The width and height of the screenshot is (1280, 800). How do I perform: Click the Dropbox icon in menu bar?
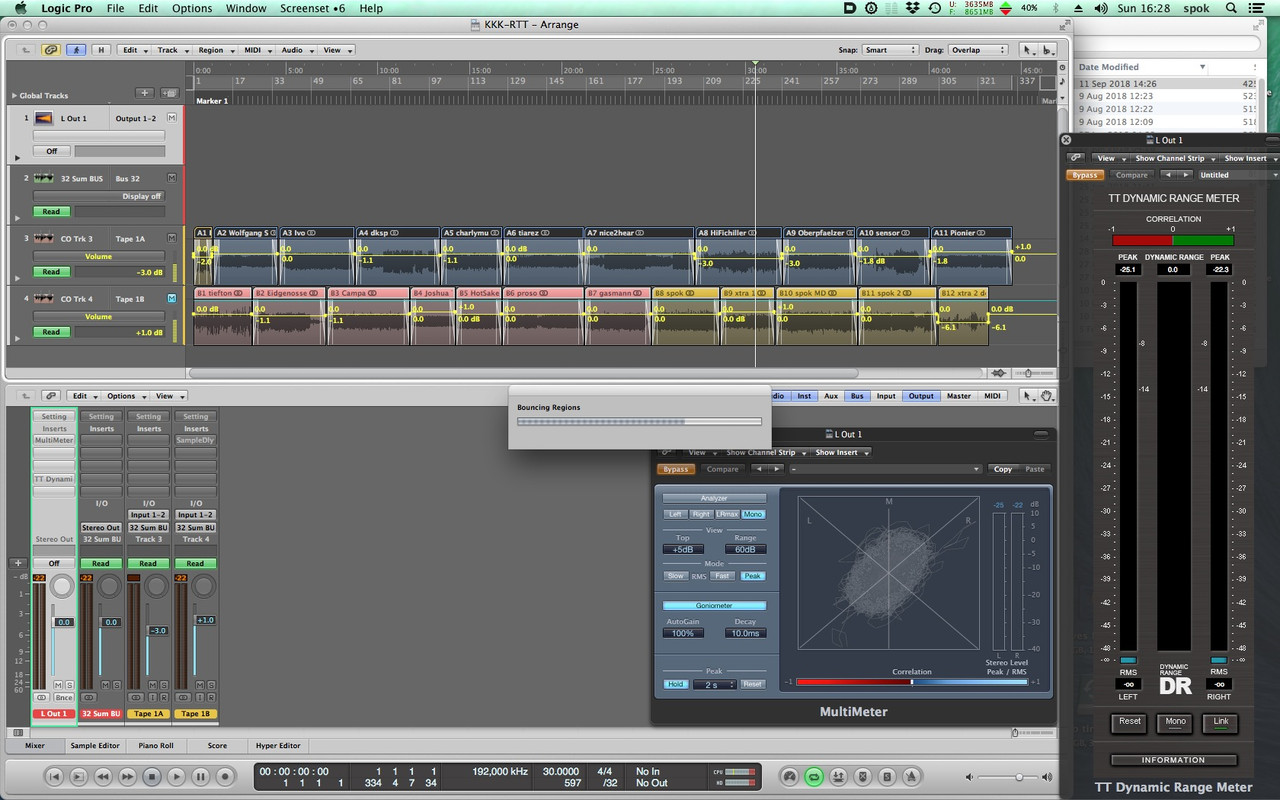pos(912,8)
